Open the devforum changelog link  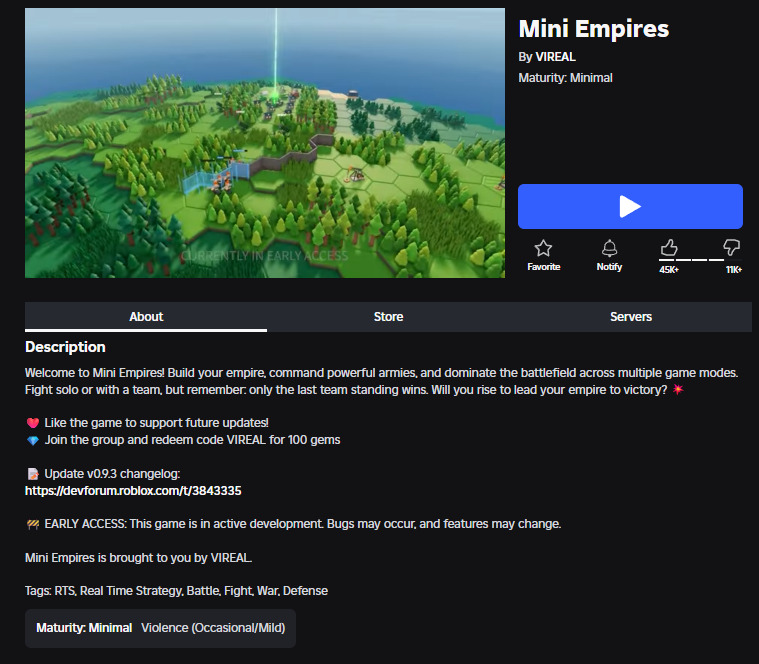(x=133, y=491)
